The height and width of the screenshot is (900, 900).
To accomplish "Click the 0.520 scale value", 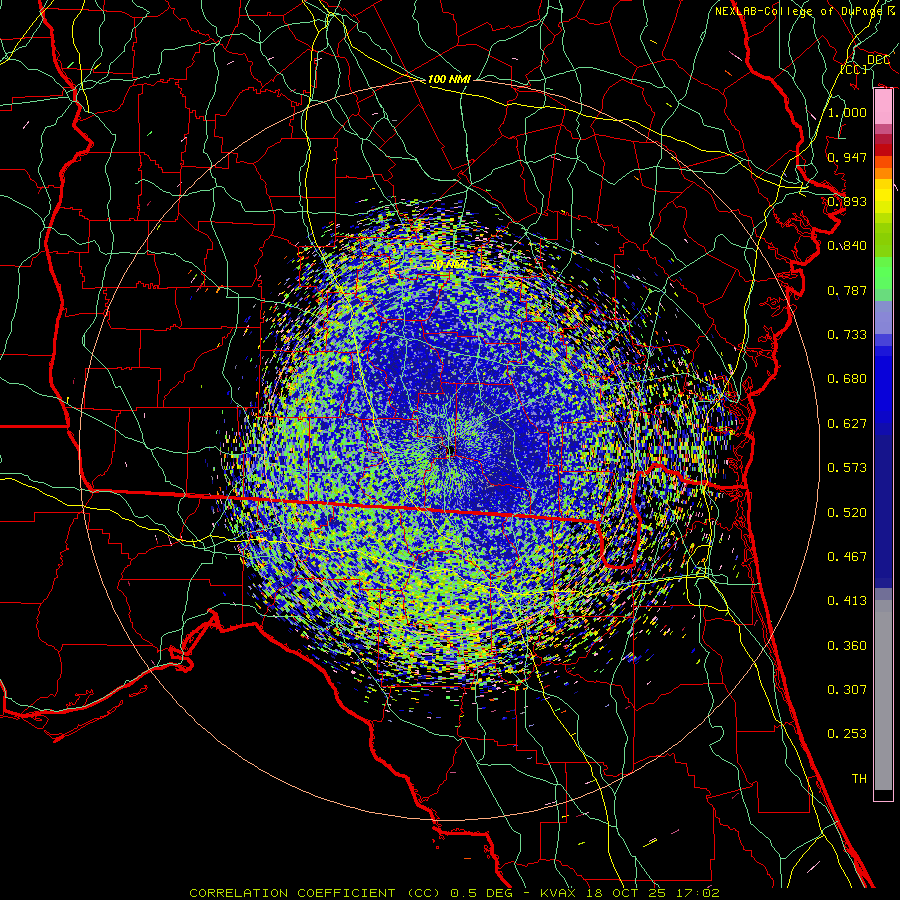I will pos(847,512).
